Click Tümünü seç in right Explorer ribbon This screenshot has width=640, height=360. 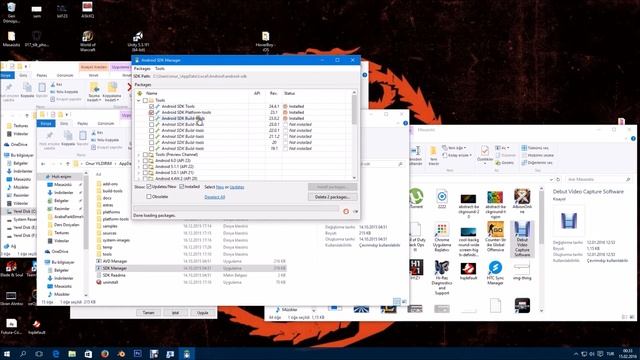click(x=535, y=148)
